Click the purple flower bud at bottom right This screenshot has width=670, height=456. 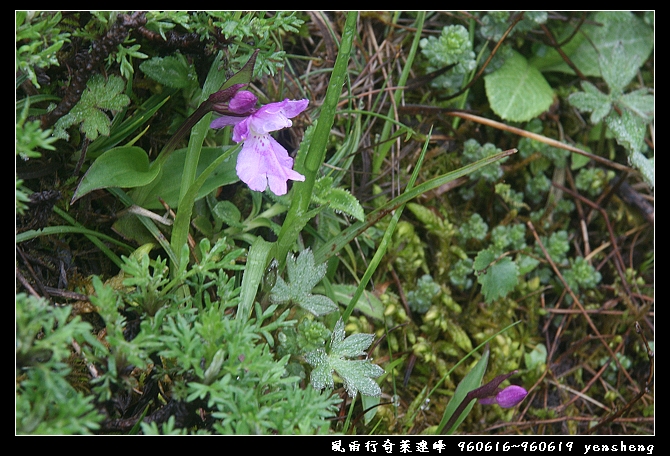coord(503,397)
